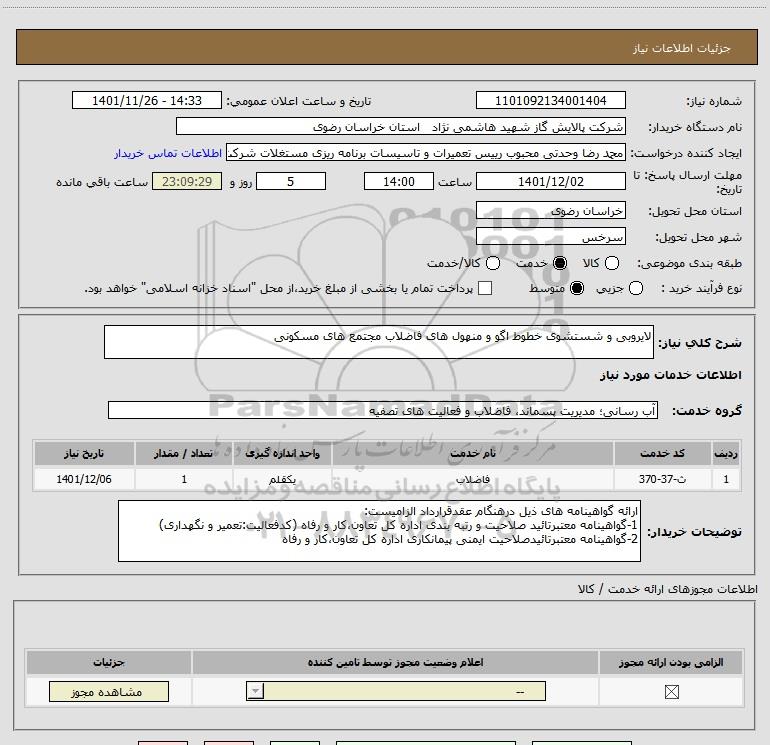Click the واحد اندازه گیری column header

point(282,453)
